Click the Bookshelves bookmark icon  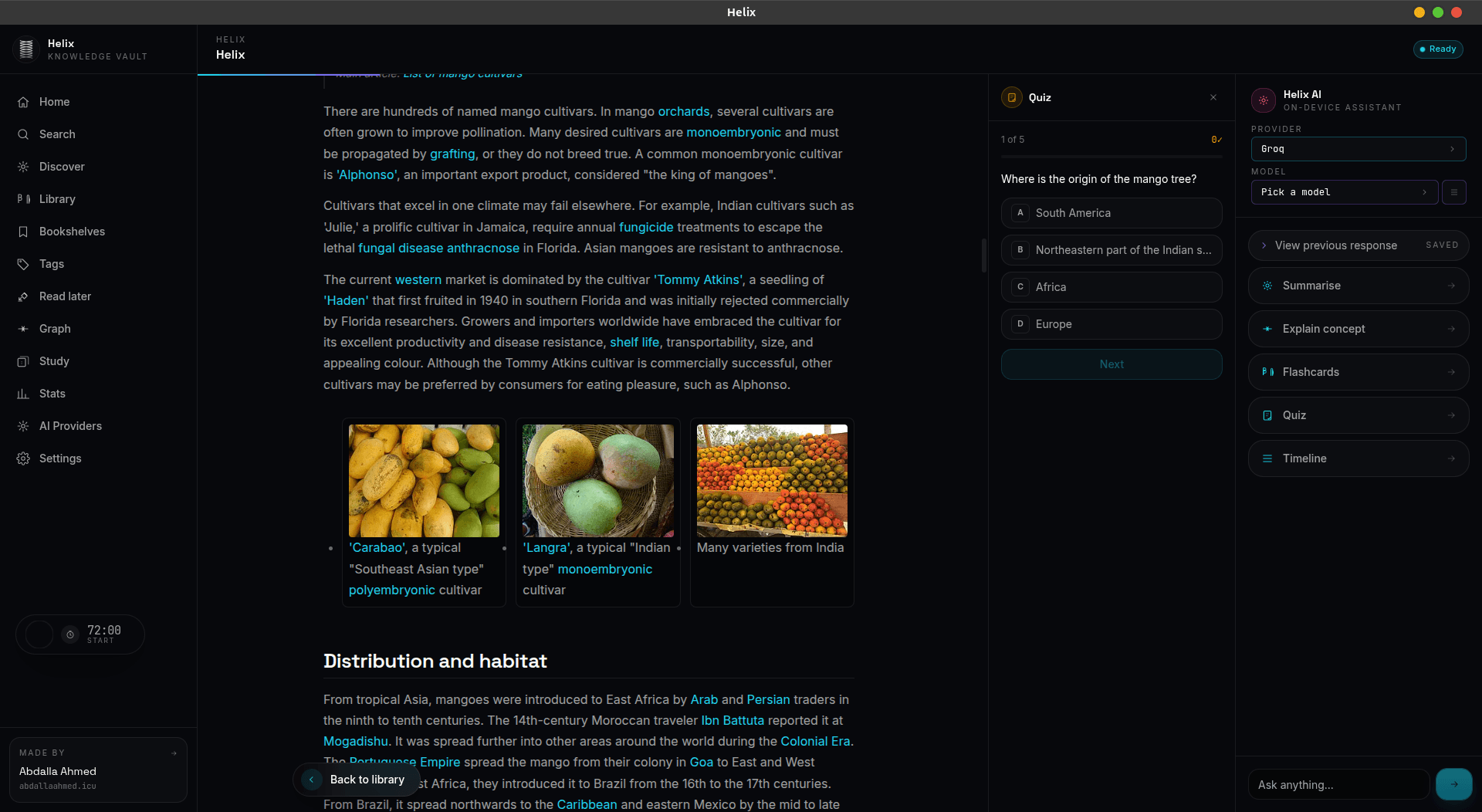(23, 232)
